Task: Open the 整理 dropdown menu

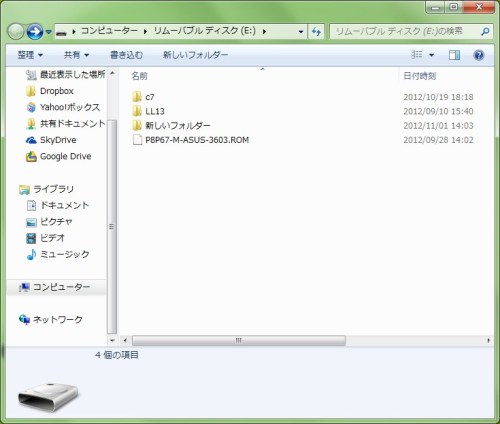Action: [x=30, y=55]
